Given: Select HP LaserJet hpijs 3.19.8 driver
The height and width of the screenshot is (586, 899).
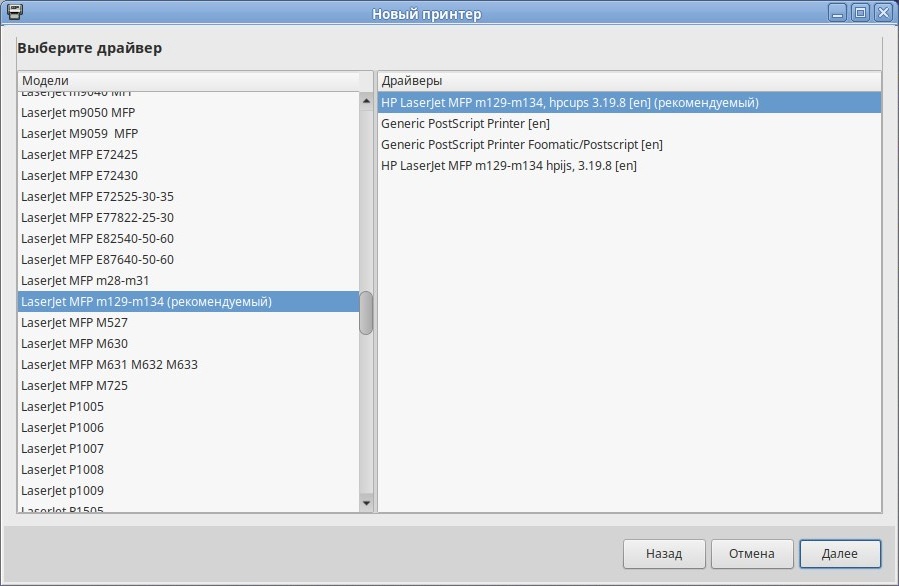Looking at the screenshot, I should tap(508, 166).
